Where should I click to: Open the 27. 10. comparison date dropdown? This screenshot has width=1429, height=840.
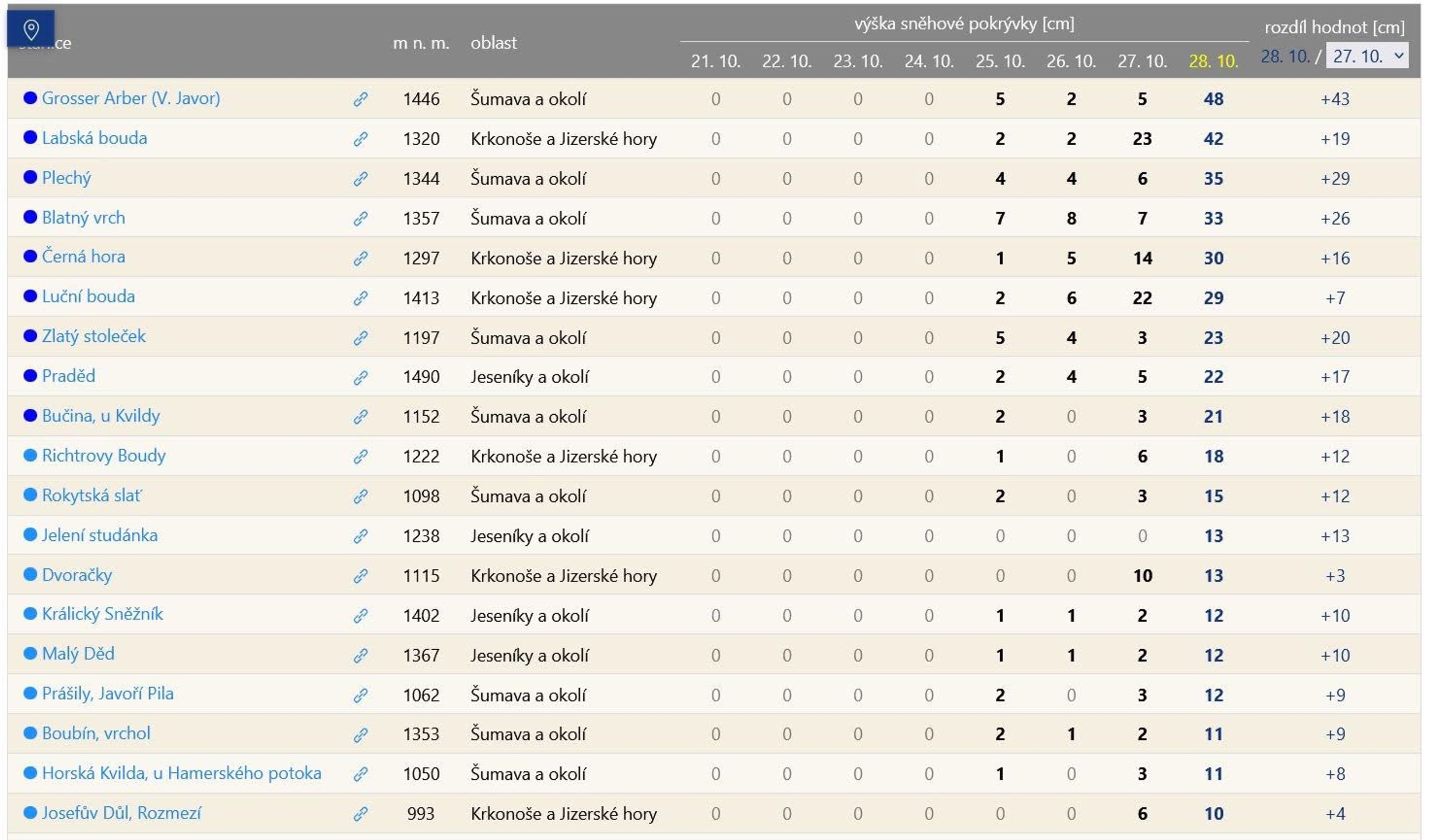click(1367, 56)
